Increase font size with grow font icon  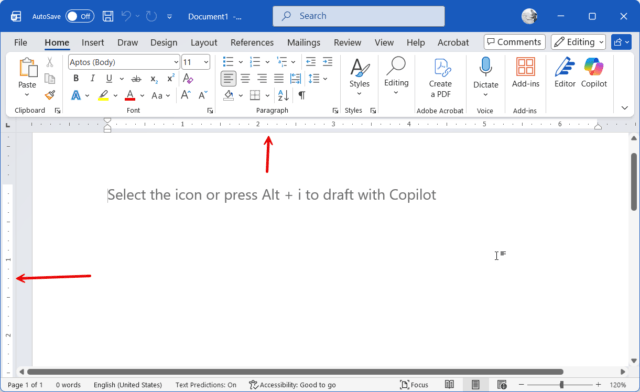pos(185,95)
